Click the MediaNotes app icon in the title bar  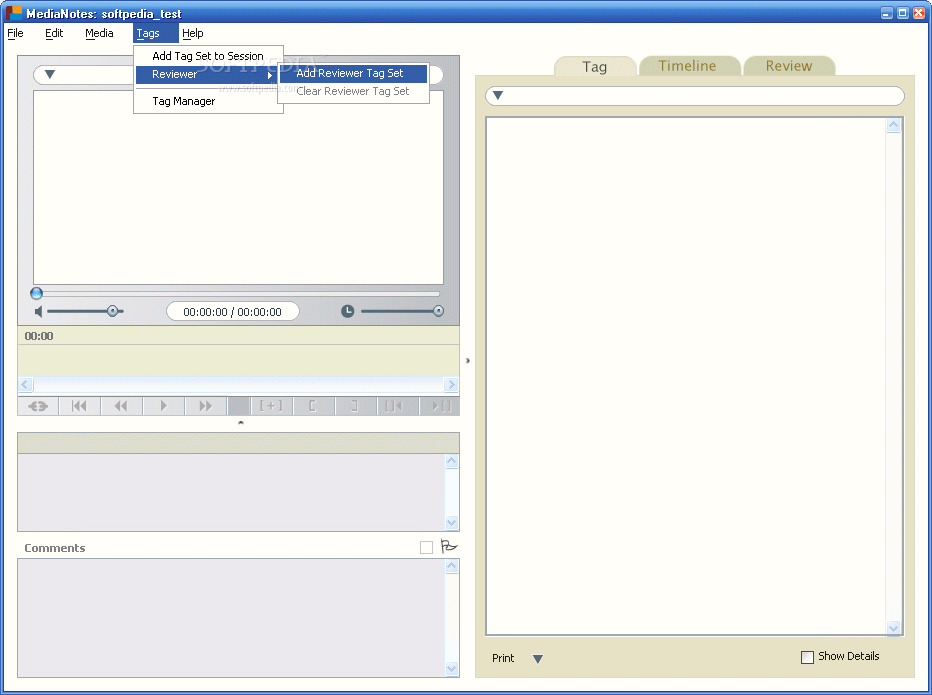click(13, 12)
